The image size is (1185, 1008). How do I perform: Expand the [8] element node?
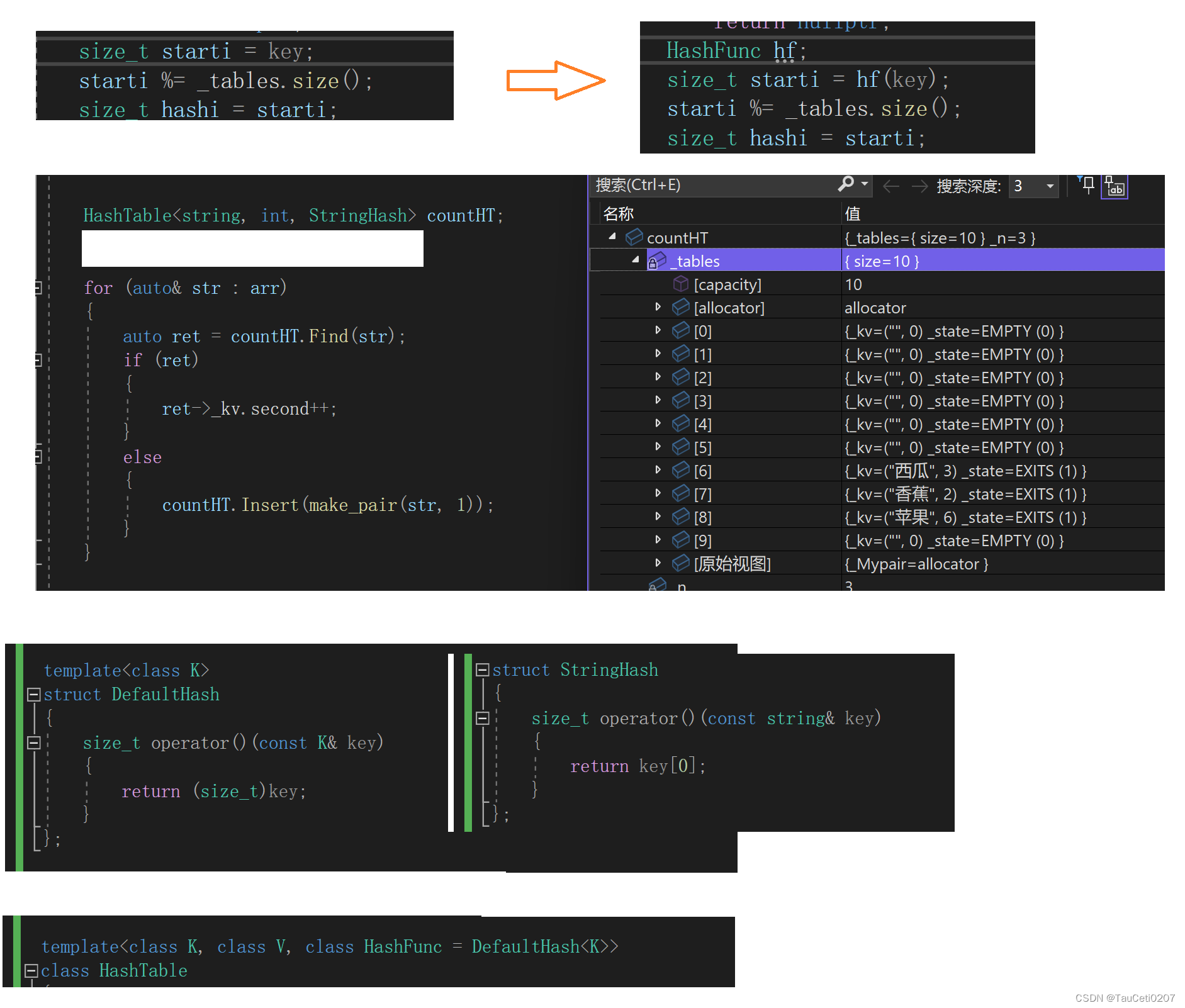point(658,516)
